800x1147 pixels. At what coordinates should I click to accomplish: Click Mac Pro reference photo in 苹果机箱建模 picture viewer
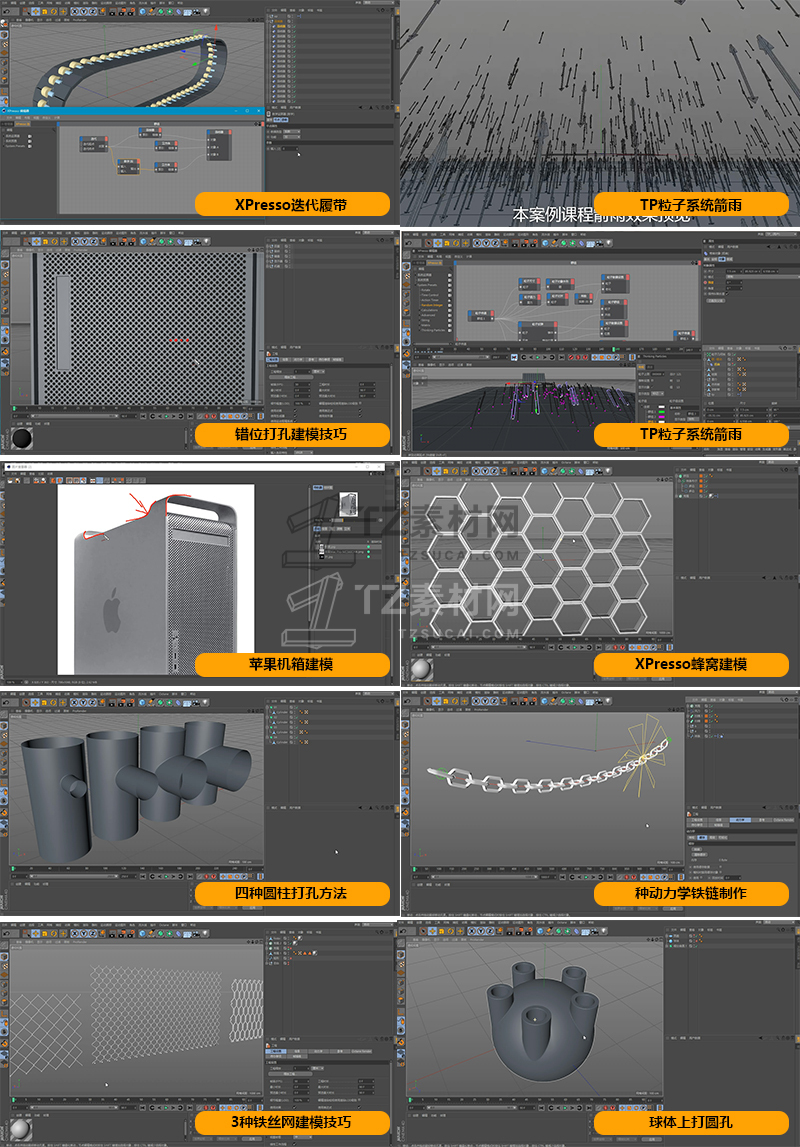point(156,579)
